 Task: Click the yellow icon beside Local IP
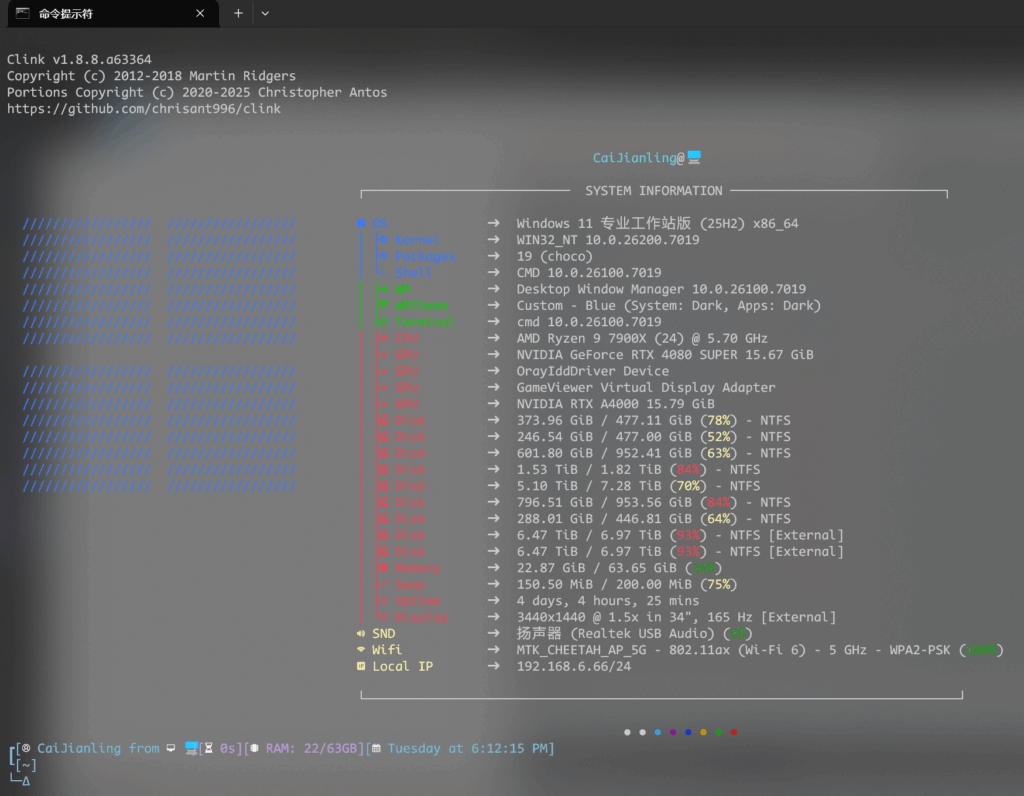[361, 667]
